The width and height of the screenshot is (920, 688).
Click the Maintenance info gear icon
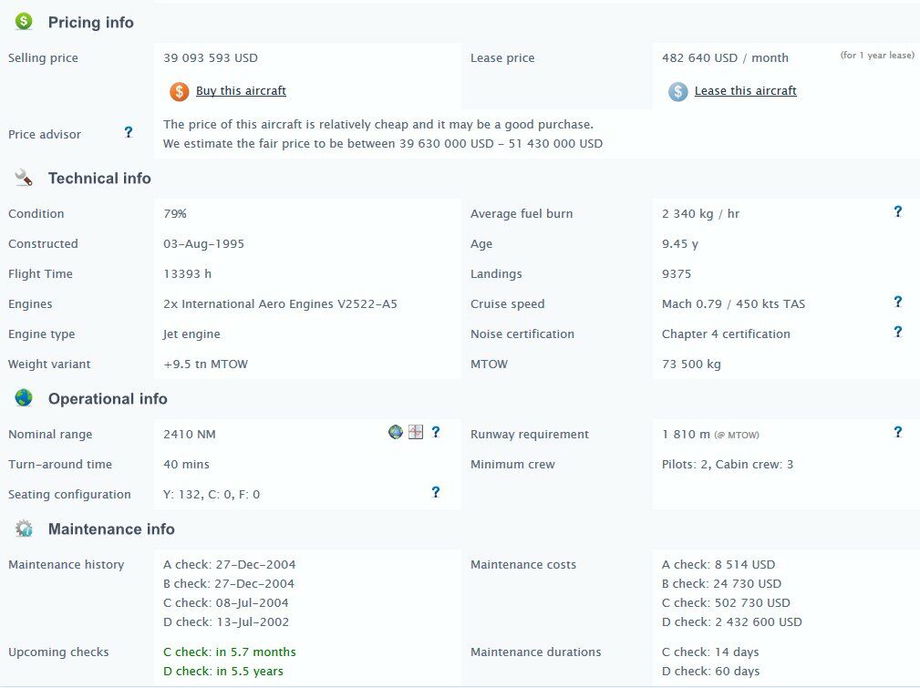(x=24, y=529)
